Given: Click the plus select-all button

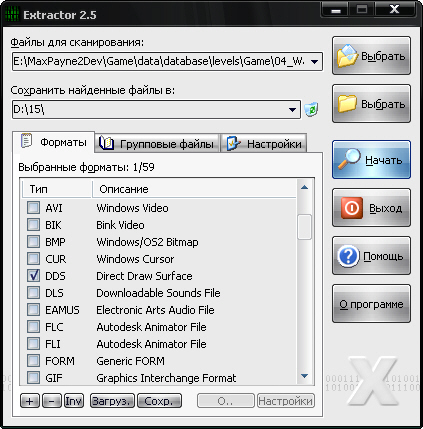Looking at the screenshot, I should point(30,401).
